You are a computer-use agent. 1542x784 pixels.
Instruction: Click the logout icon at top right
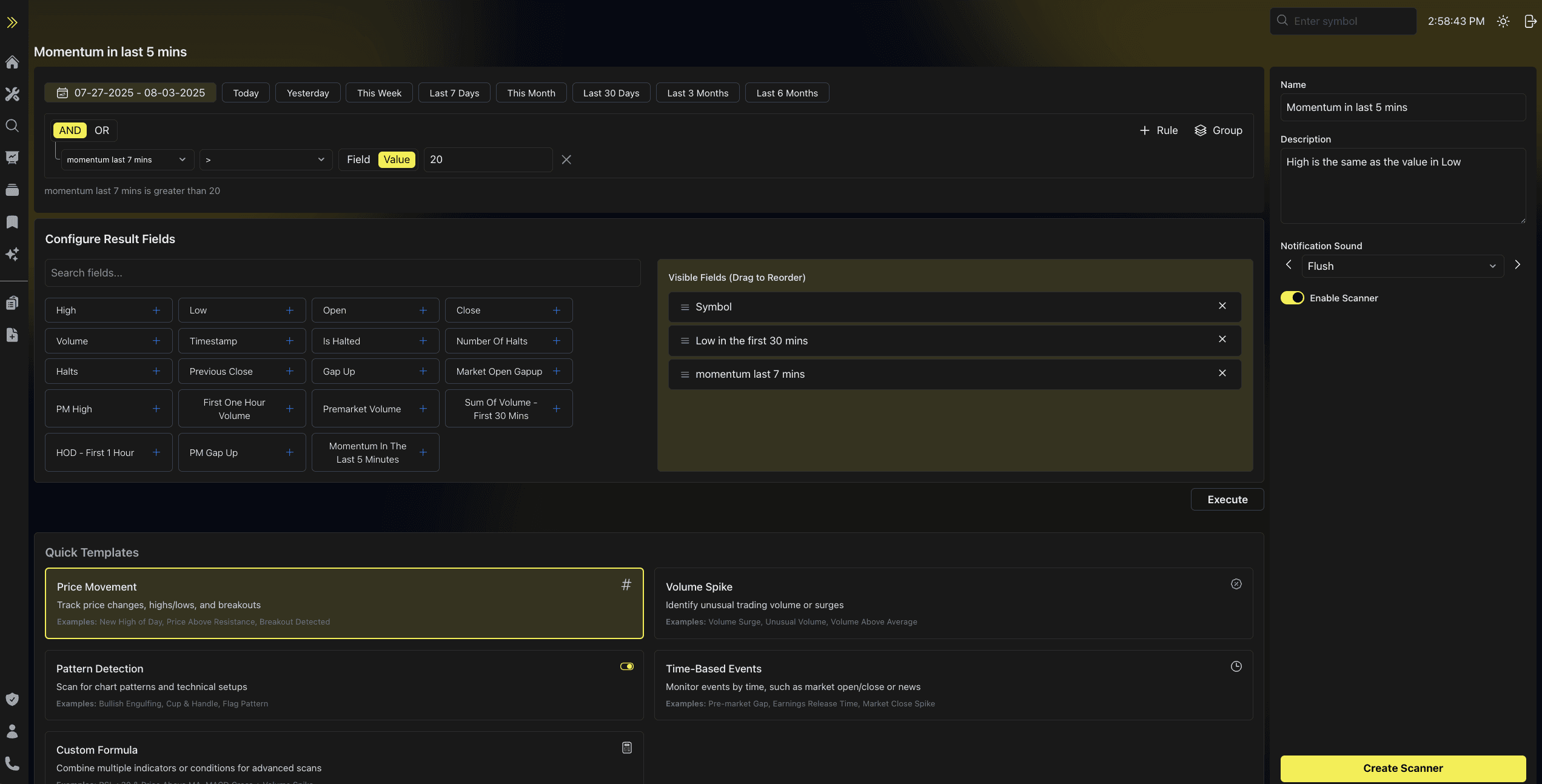(x=1530, y=21)
